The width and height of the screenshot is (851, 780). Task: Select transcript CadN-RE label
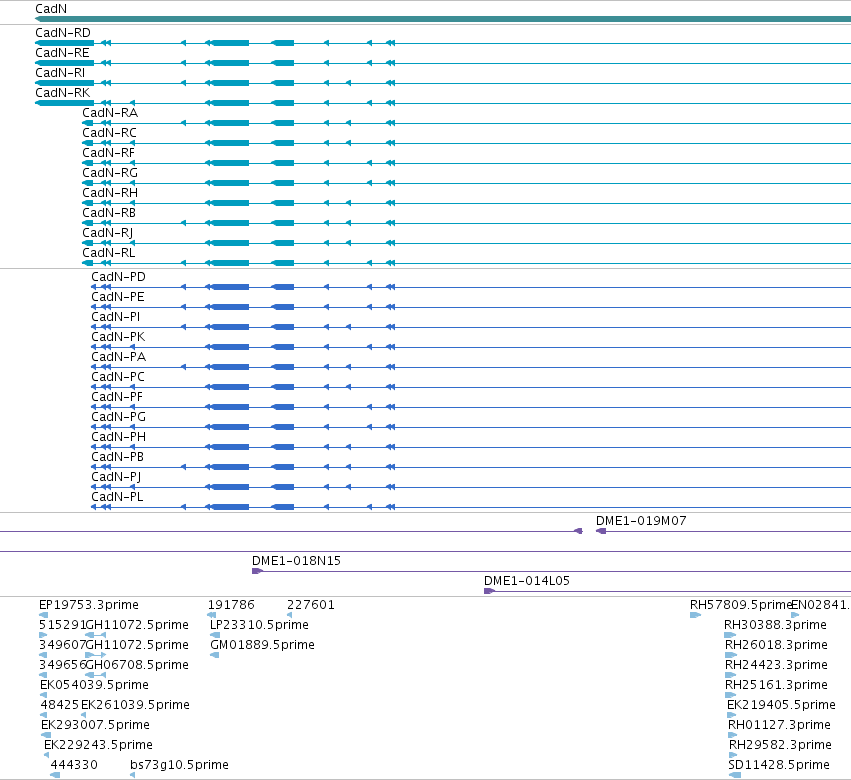click(62, 53)
